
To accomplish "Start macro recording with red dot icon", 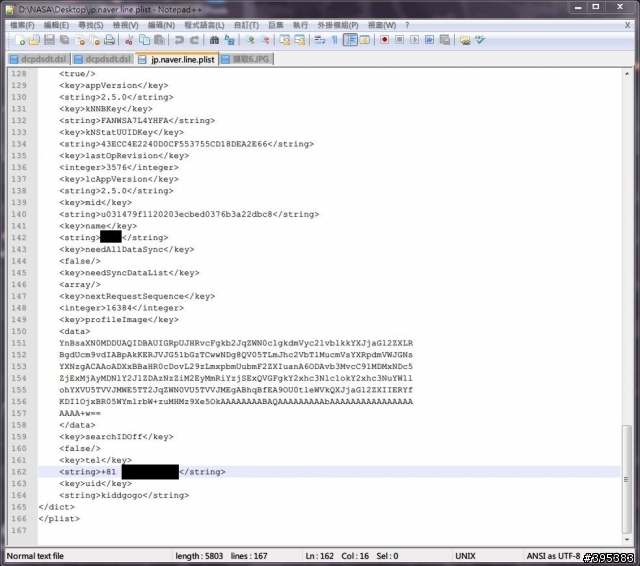I will point(384,40).
